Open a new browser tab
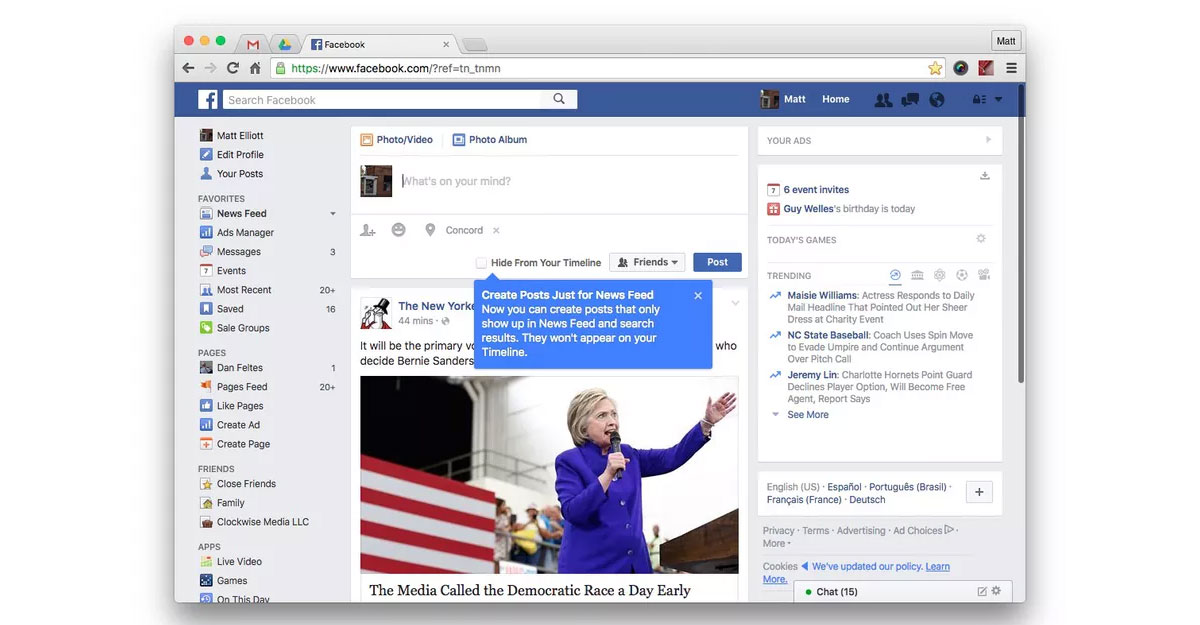Screen dimensions: 1200x625 [475, 44]
